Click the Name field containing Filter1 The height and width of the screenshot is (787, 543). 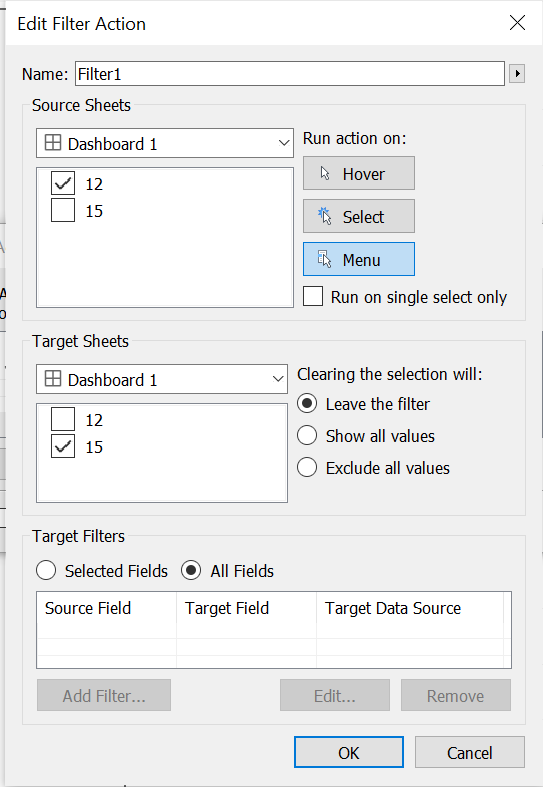click(x=290, y=74)
